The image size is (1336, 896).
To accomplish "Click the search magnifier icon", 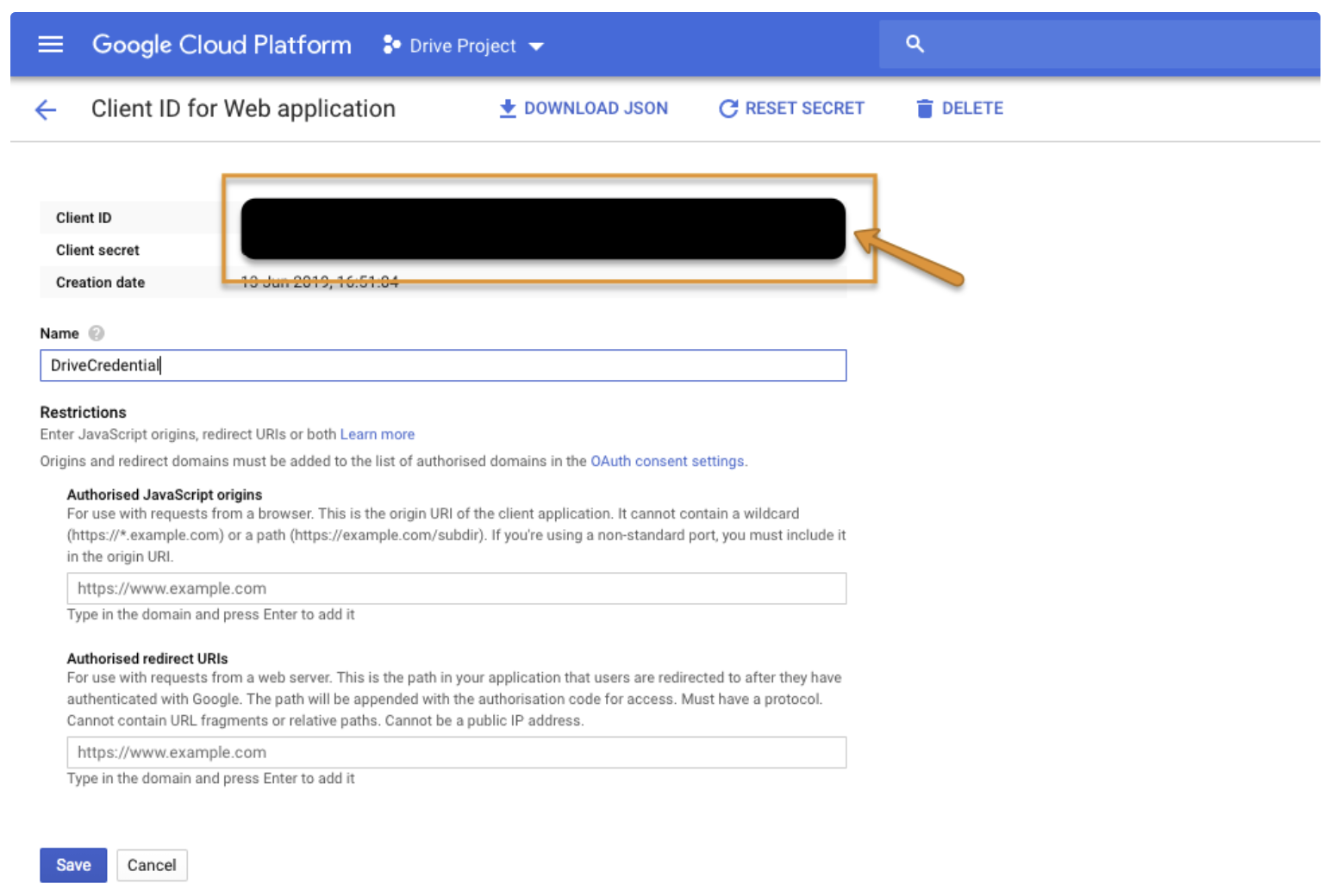I will (915, 44).
